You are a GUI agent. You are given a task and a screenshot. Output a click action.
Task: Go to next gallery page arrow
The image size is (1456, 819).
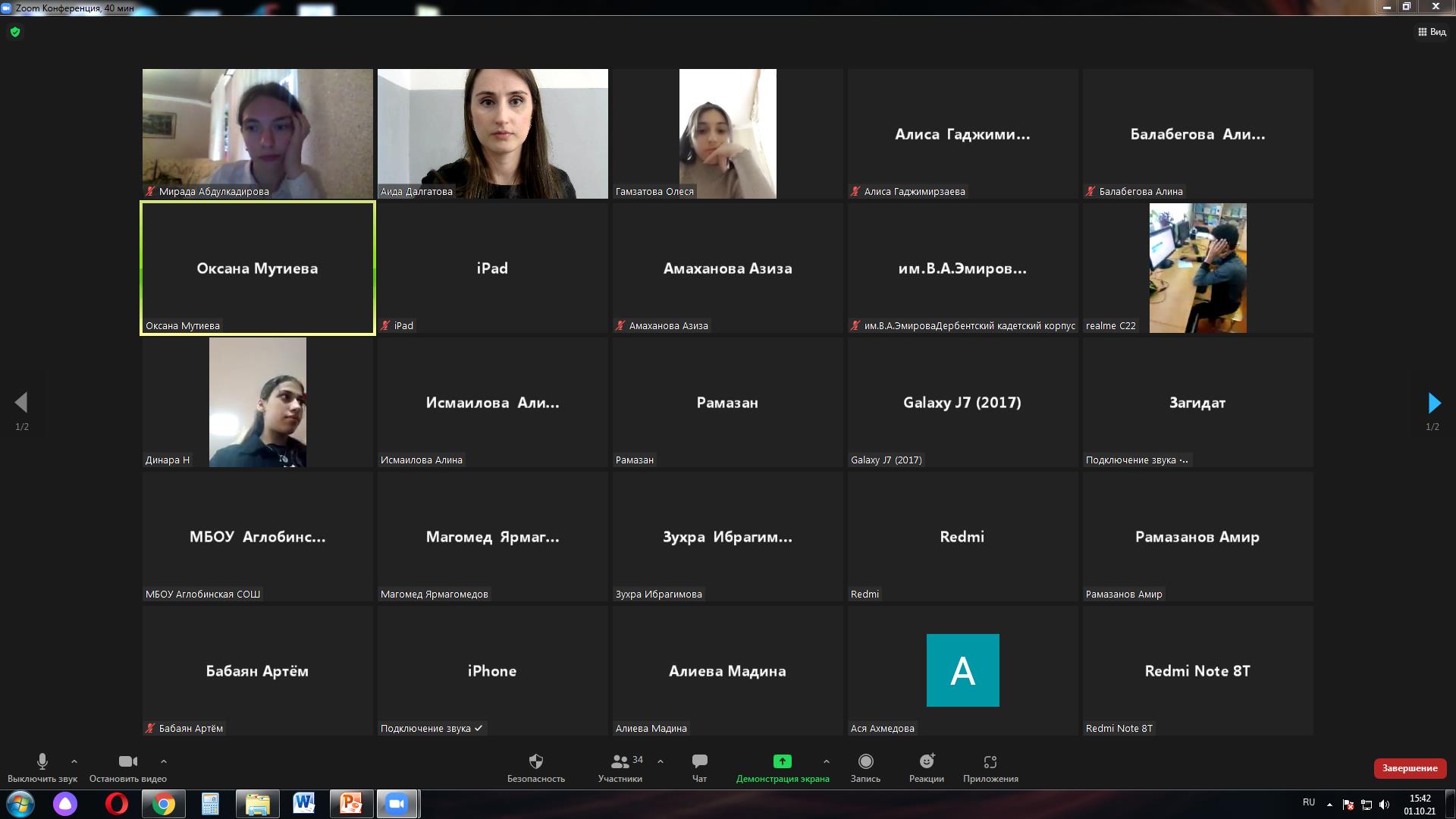click(1433, 403)
